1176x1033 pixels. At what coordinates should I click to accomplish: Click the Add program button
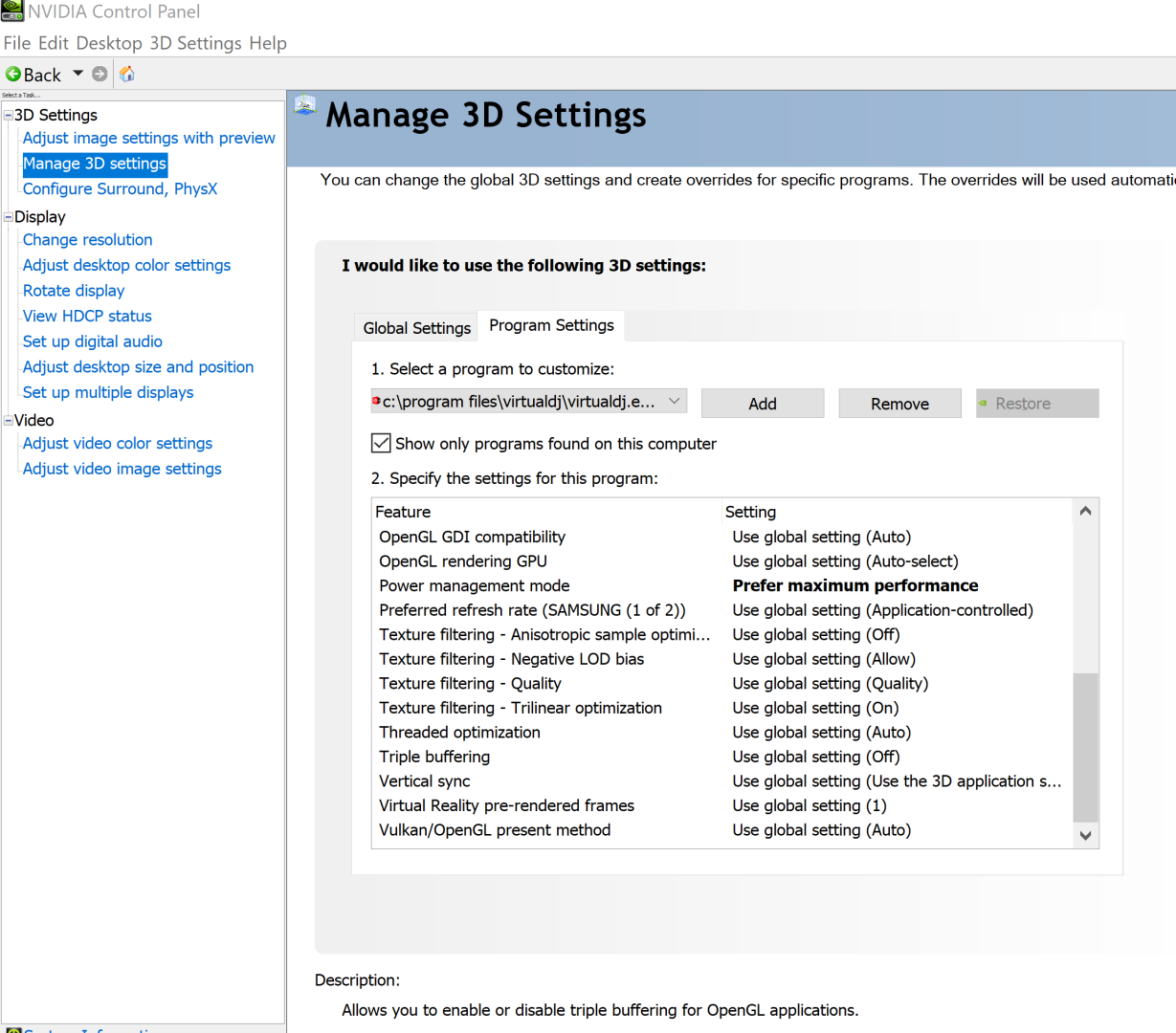(762, 404)
